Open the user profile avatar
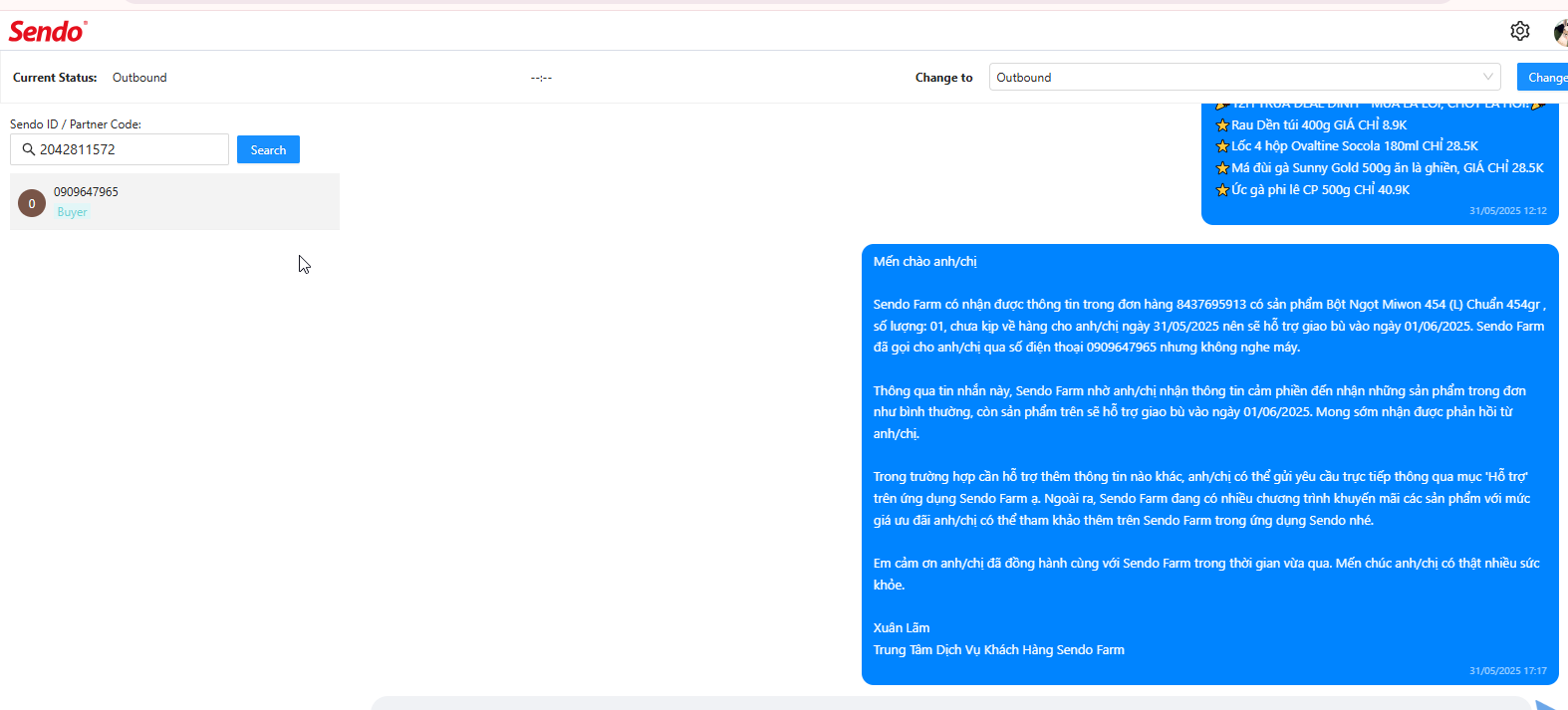1568x710 pixels. point(1561,32)
